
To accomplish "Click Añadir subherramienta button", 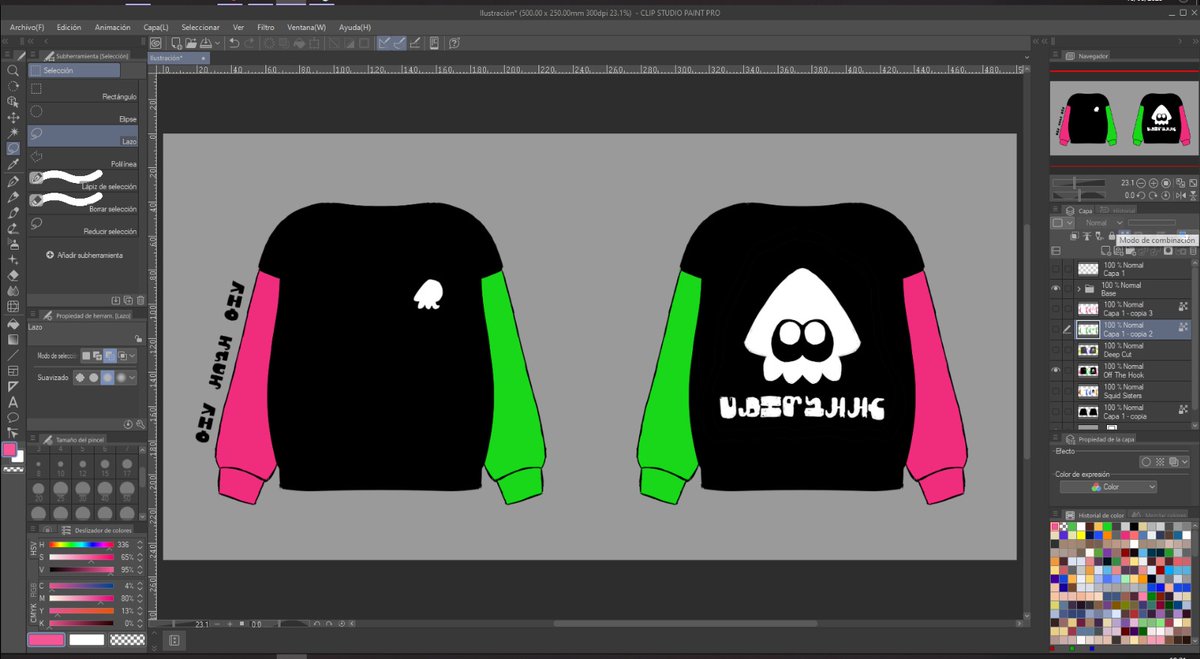I will coord(84,255).
